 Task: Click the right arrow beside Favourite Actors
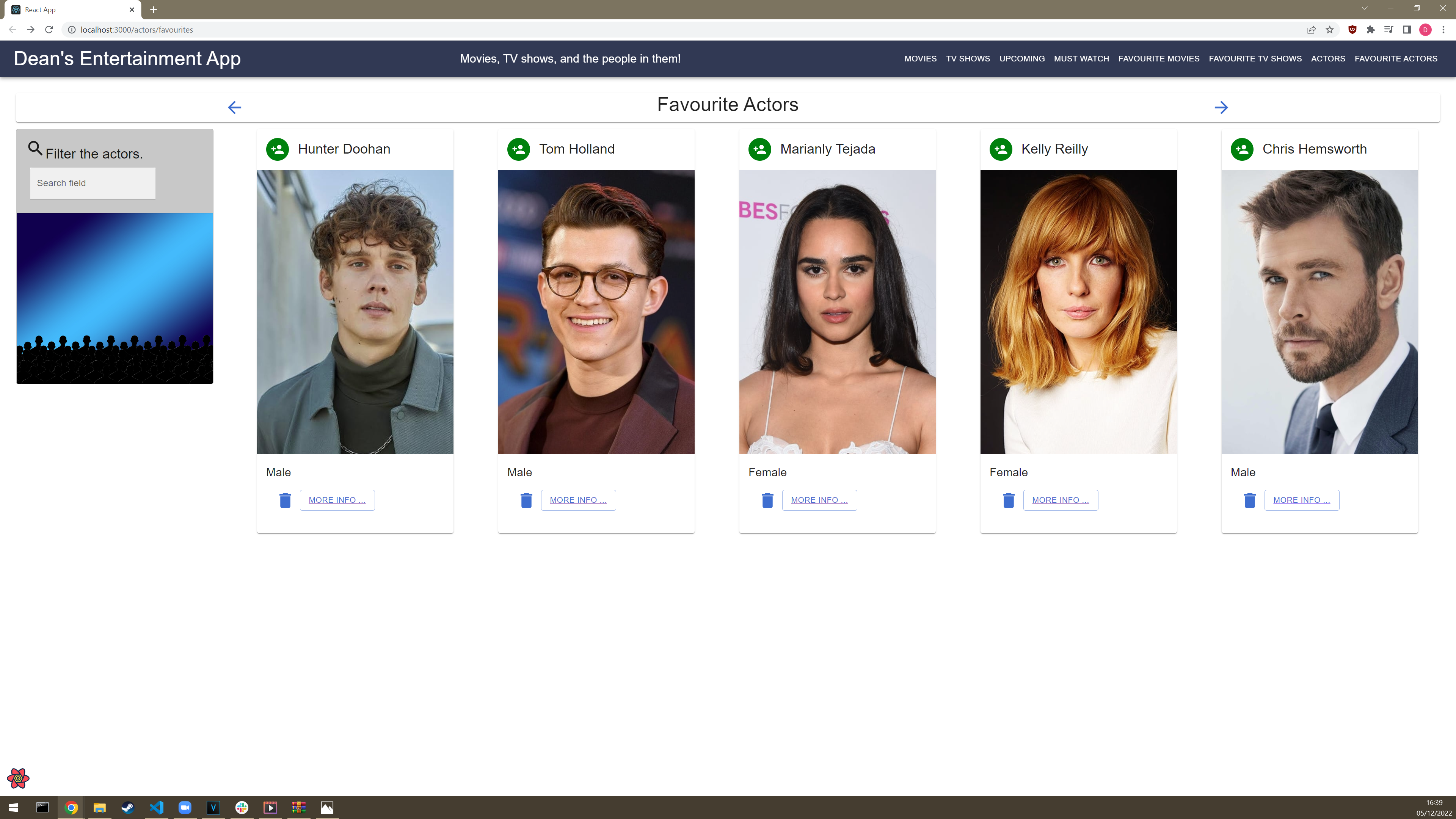click(1221, 107)
